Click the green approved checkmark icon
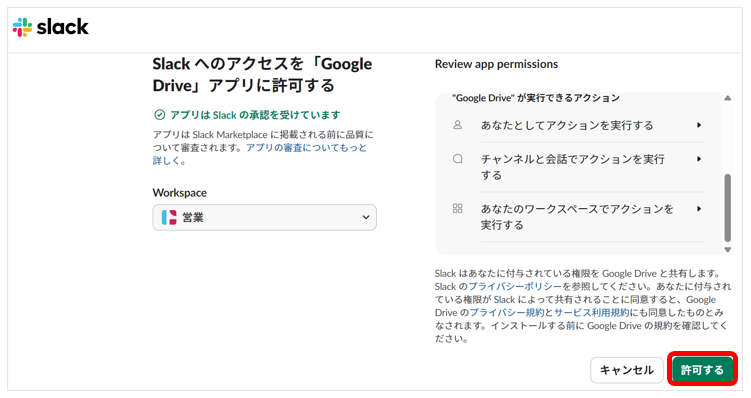 (159, 115)
